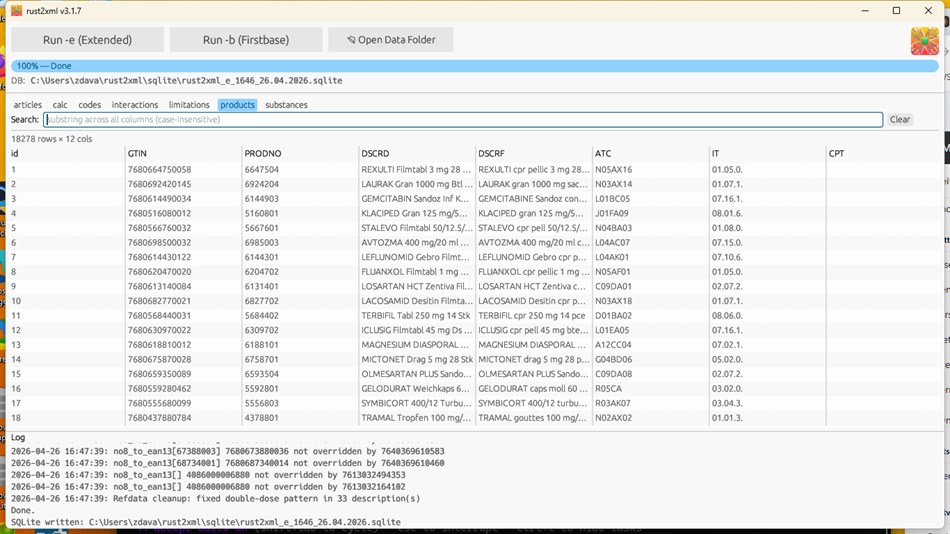Run the Firstbase (-b) export
Screen dimensions: 950x534
pyautogui.click(x=245, y=40)
